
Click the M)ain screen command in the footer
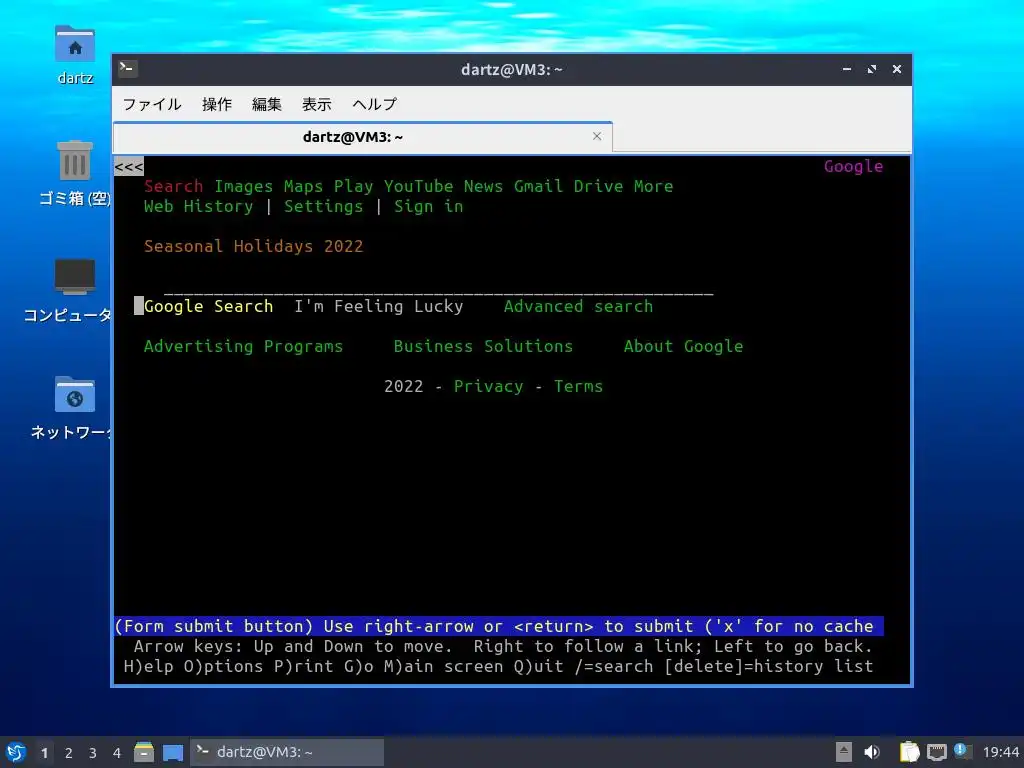coord(443,667)
